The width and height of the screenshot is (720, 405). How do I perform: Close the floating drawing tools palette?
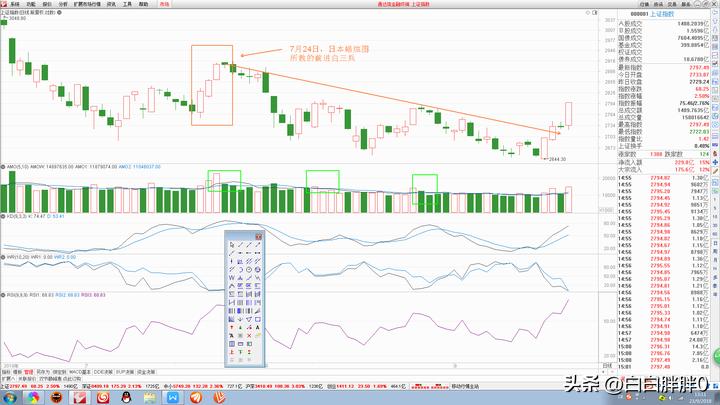[259, 236]
